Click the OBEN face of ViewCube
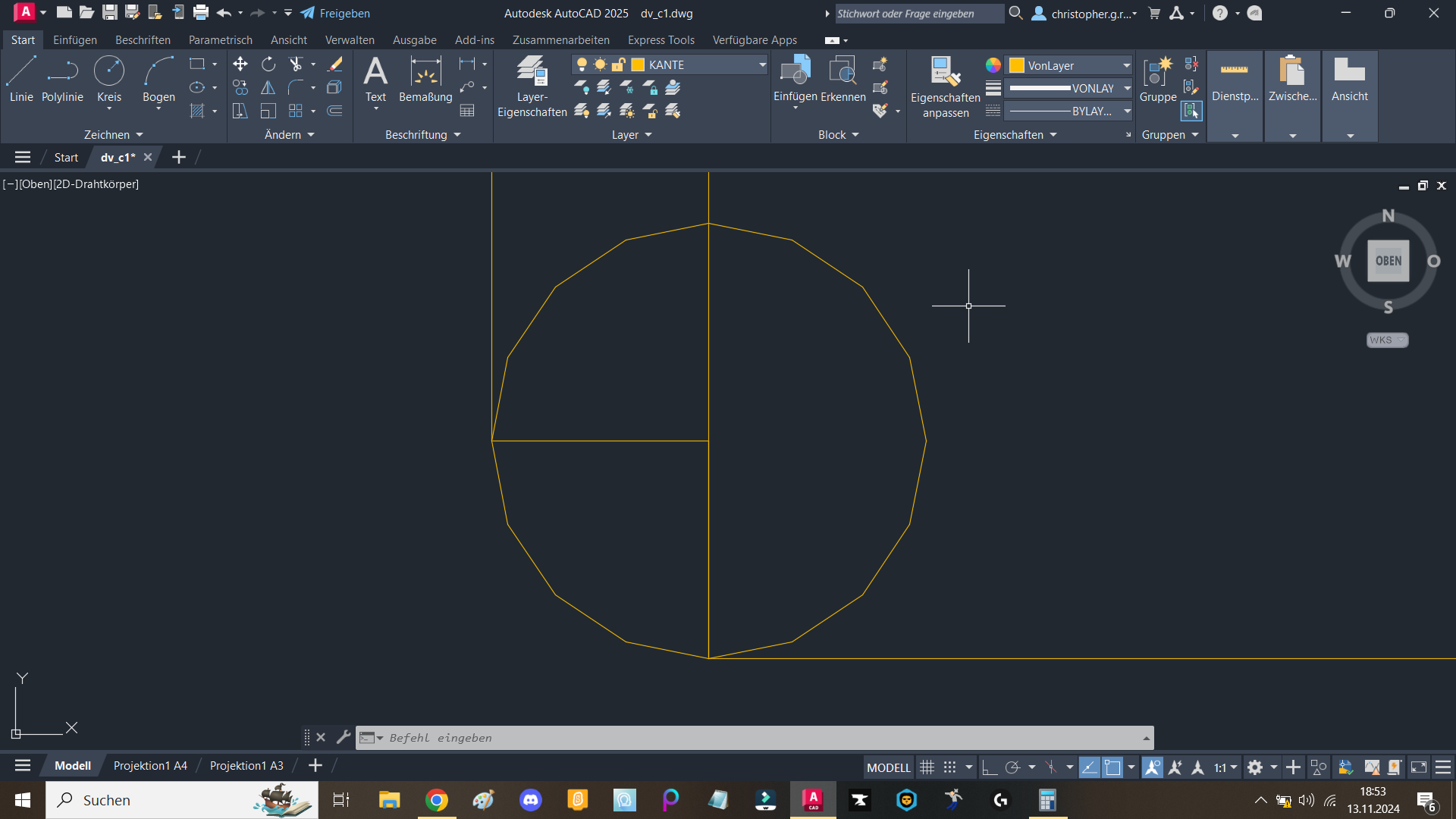This screenshot has height=819, width=1456. click(1388, 261)
